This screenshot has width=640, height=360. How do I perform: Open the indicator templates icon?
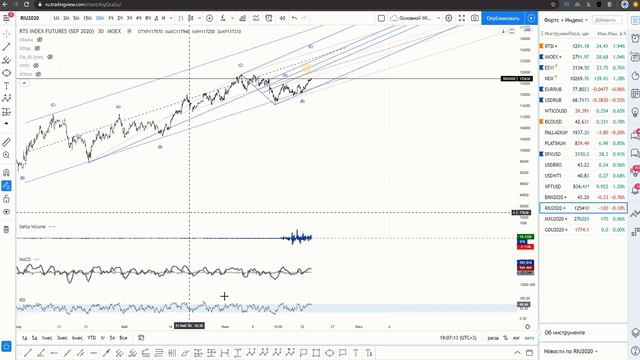[256, 18]
